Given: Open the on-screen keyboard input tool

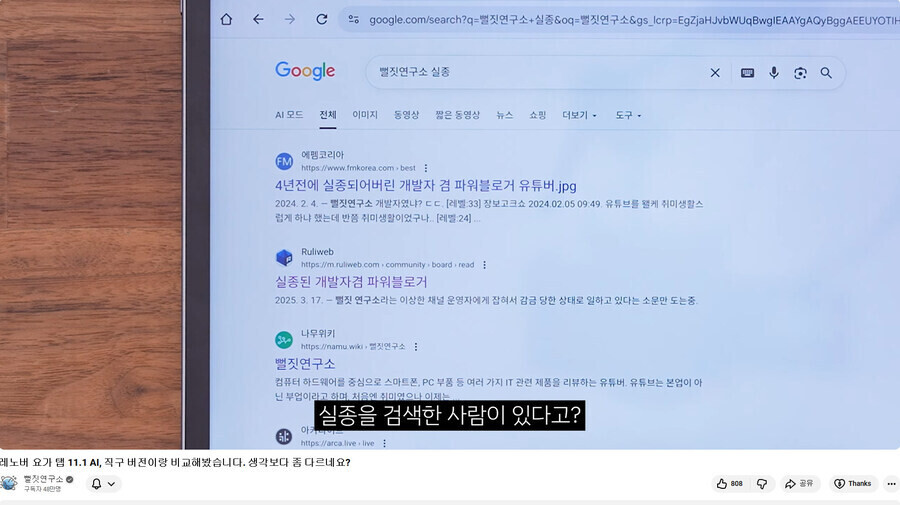Looking at the screenshot, I should coord(747,73).
